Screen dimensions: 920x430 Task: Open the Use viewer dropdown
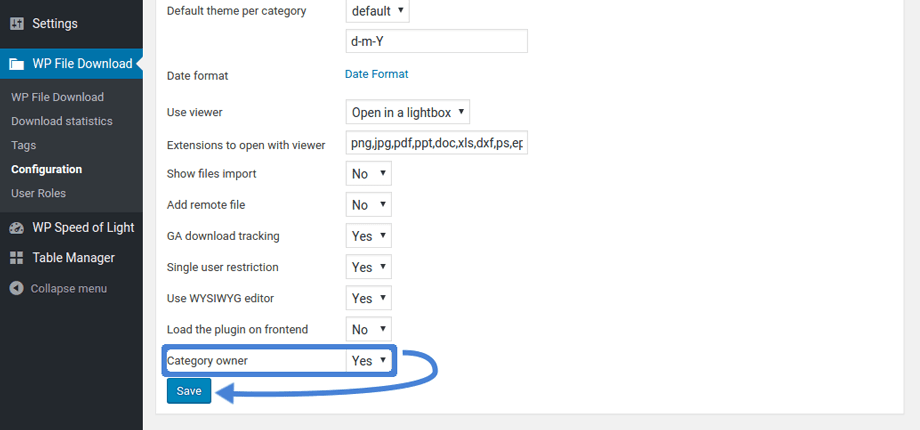[x=408, y=112]
